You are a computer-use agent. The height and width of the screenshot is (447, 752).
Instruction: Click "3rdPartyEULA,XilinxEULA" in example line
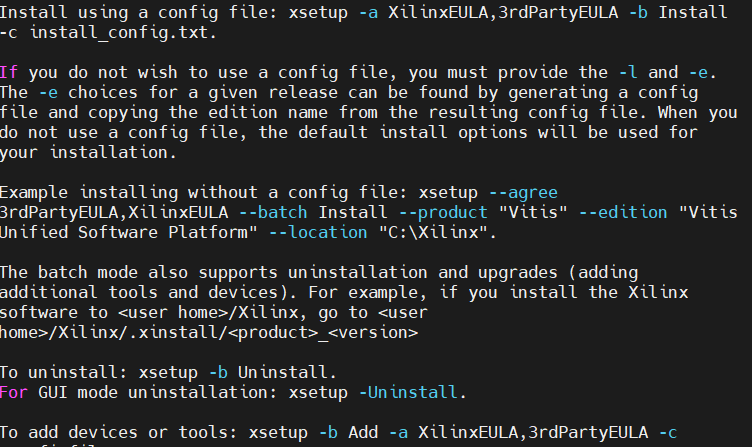[x=114, y=213]
